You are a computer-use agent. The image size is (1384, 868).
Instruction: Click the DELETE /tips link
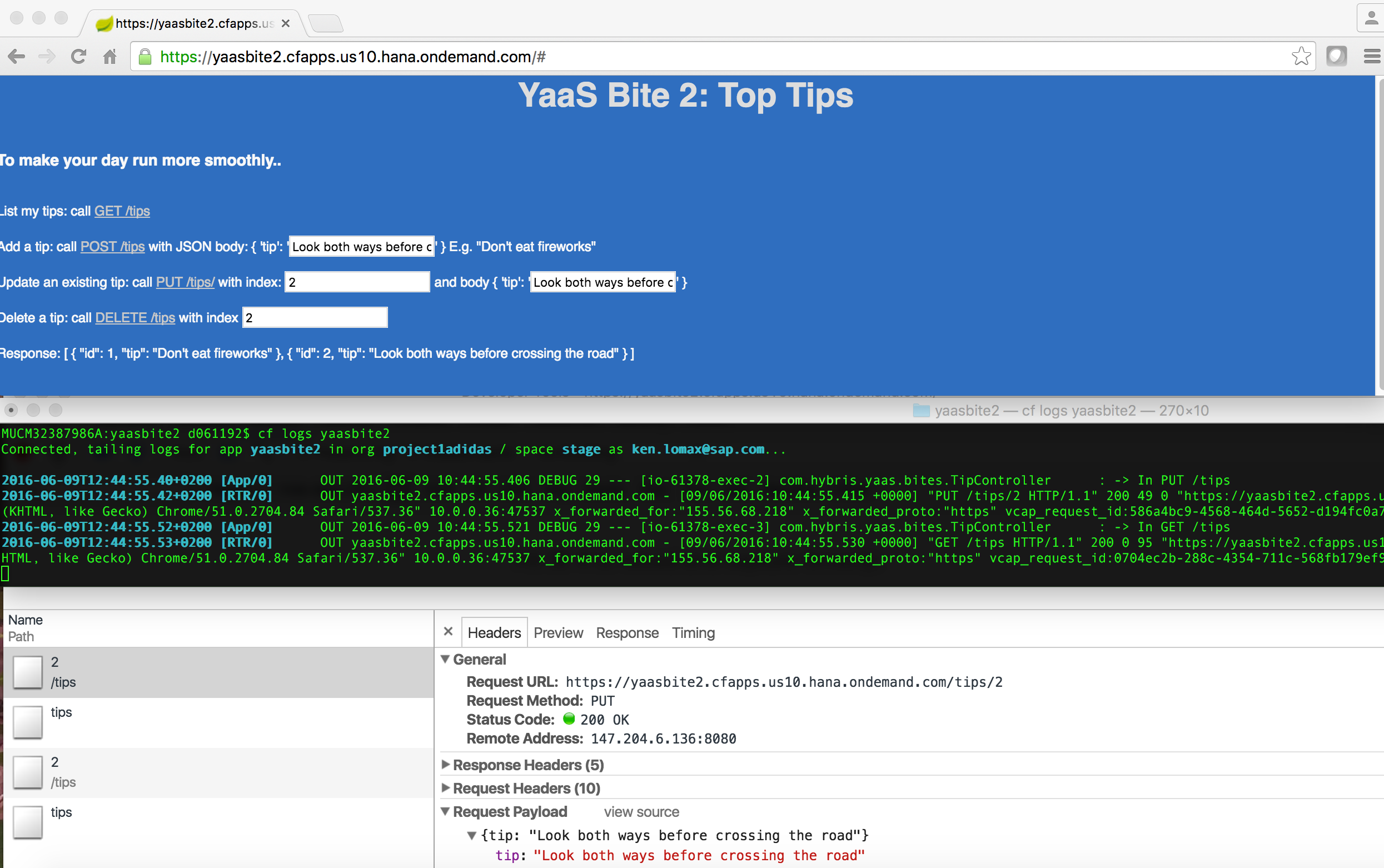[135, 318]
